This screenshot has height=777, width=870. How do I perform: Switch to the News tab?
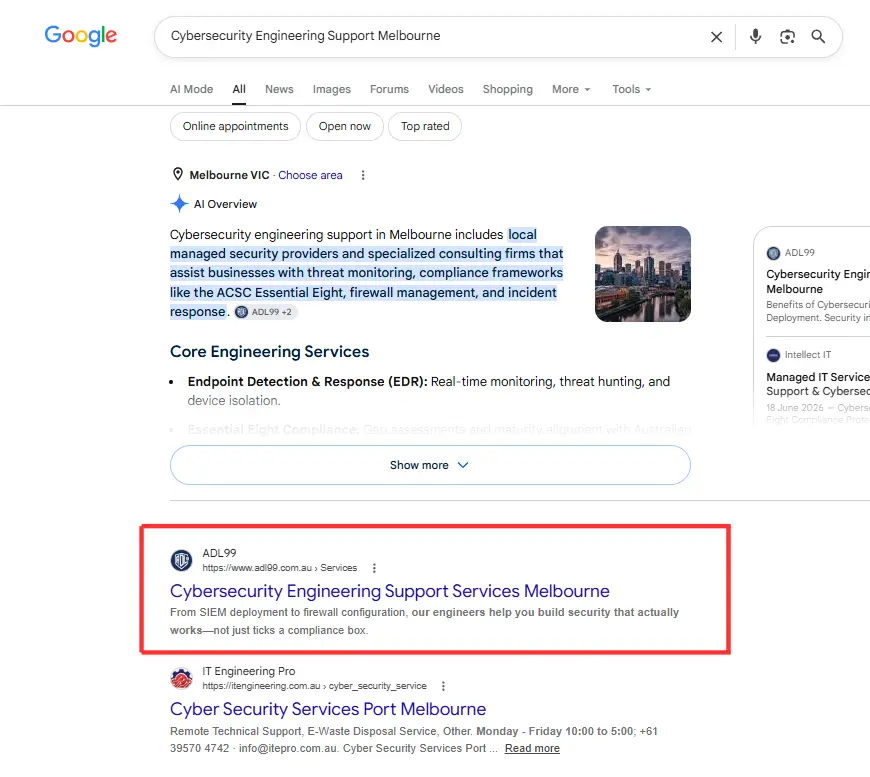point(279,89)
